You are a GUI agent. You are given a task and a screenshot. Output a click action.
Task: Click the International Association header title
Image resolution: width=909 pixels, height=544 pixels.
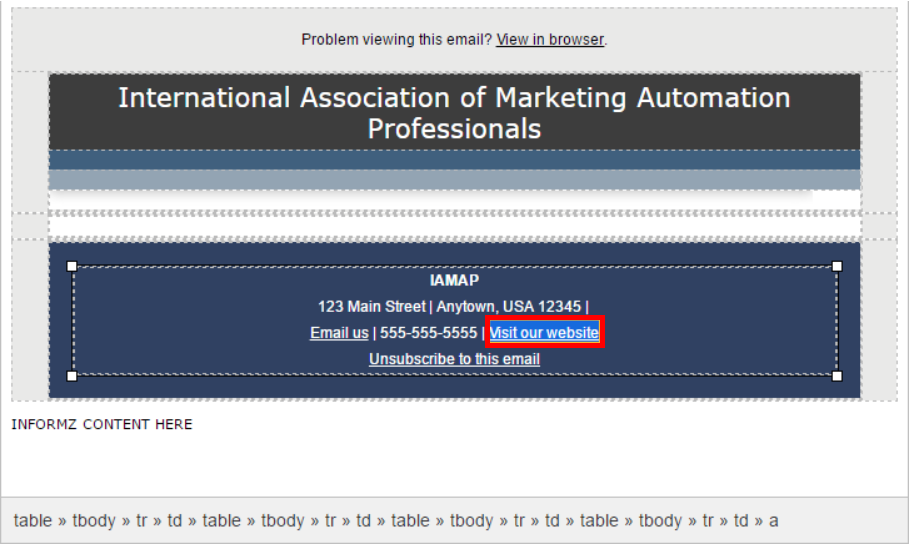tap(454, 113)
